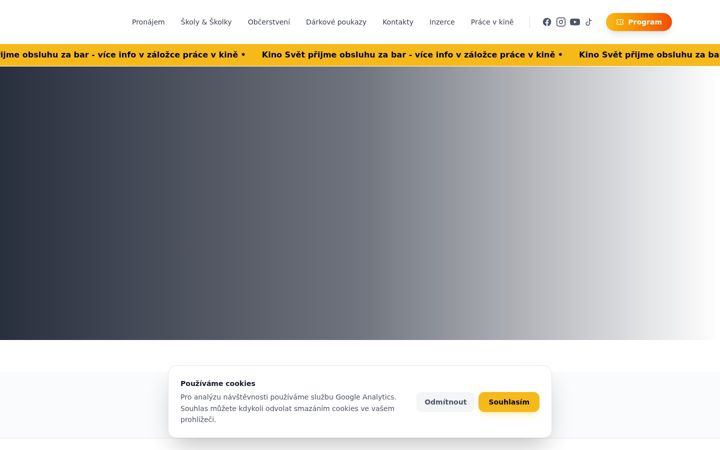Viewport: 720px width, 450px height.
Task: Click the Používáme cookies heading
Action: 218,383
